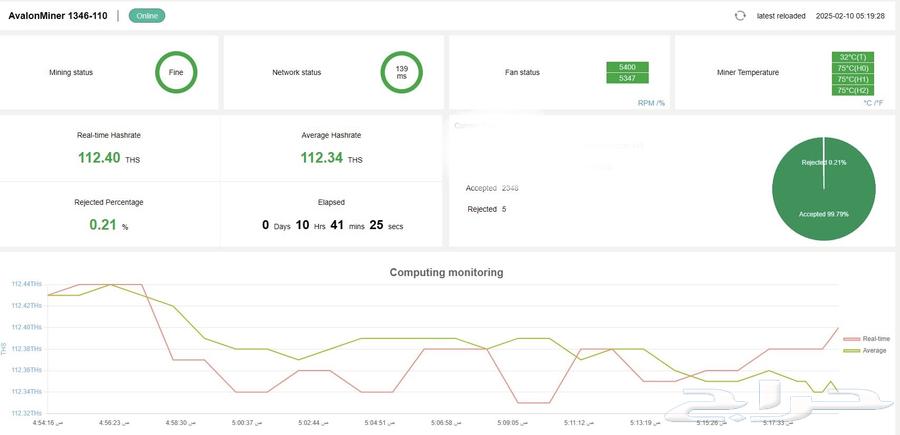This screenshot has height=435, width=900.
Task: Click the Fine mining status ring
Action: pos(176,72)
